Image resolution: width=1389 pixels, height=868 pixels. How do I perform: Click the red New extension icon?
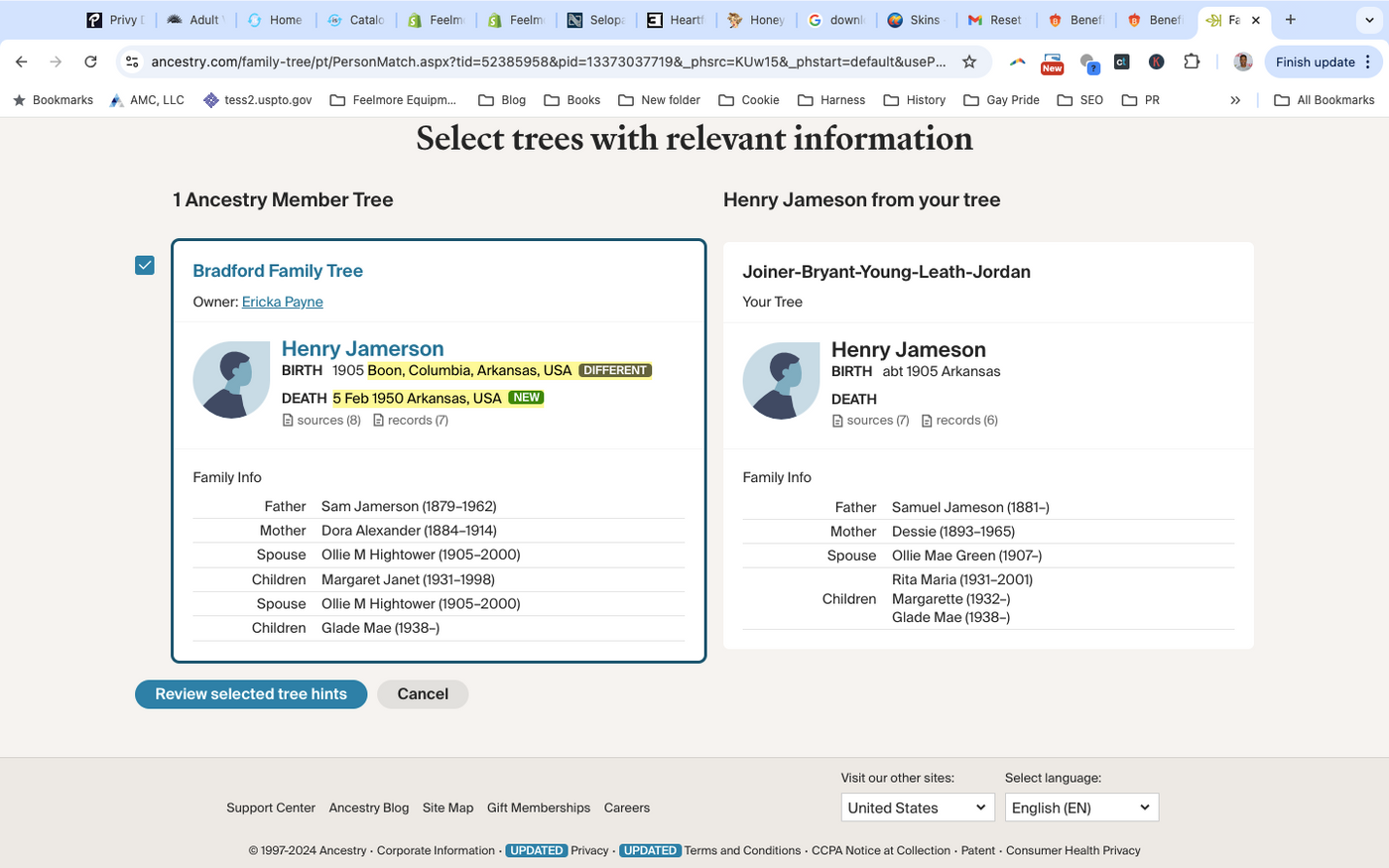[x=1052, y=63]
